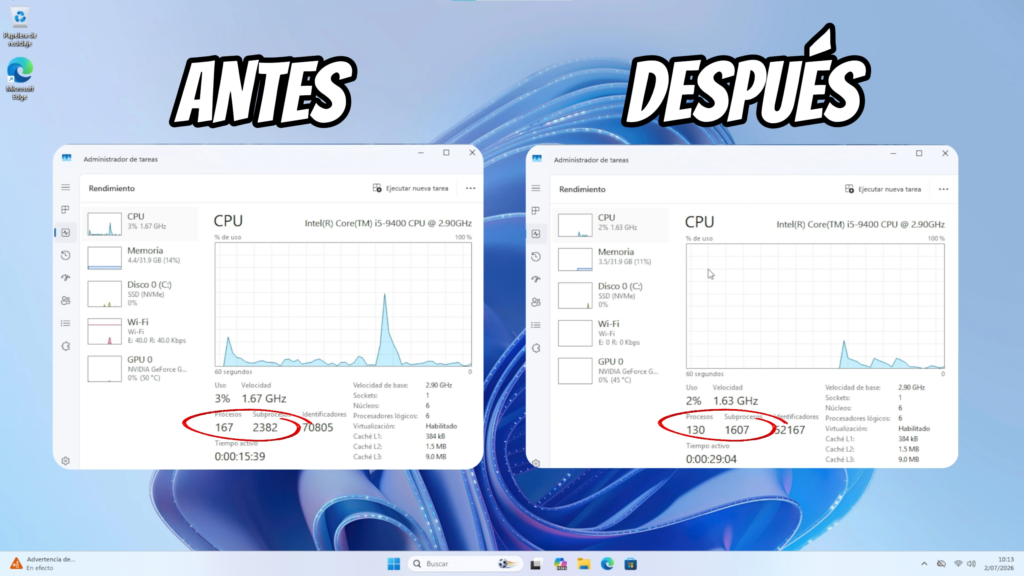
Task: Select Performance icon in left Task Manager sidebar
Action: (65, 232)
